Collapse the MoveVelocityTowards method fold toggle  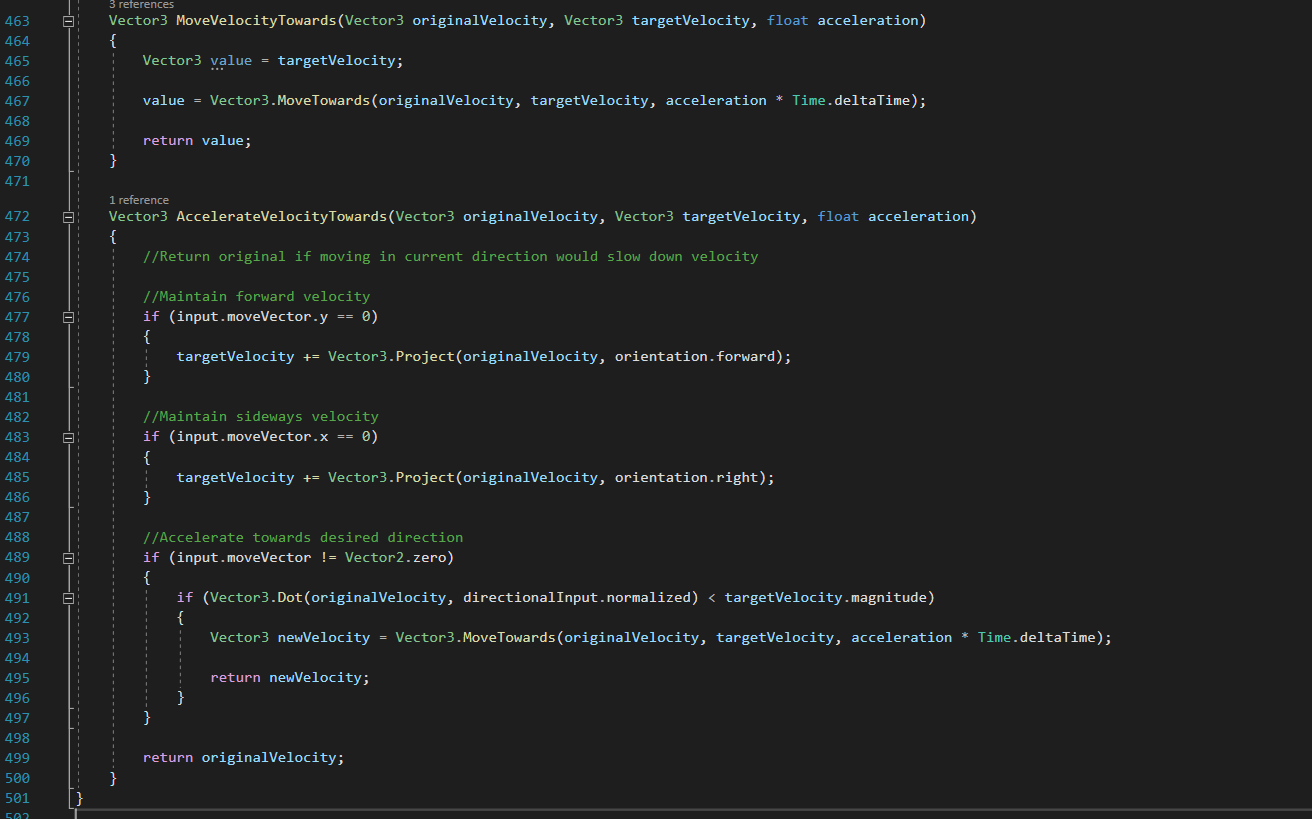coord(68,21)
